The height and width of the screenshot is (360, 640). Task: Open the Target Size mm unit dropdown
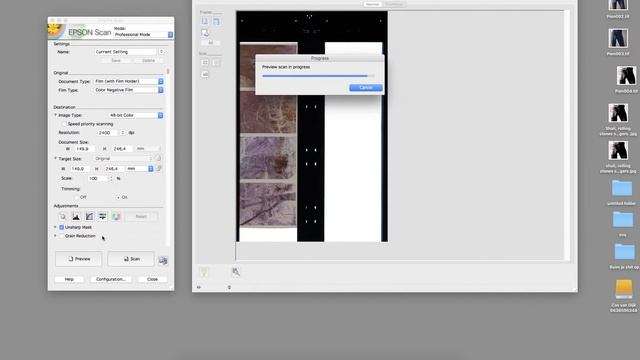[140, 168]
